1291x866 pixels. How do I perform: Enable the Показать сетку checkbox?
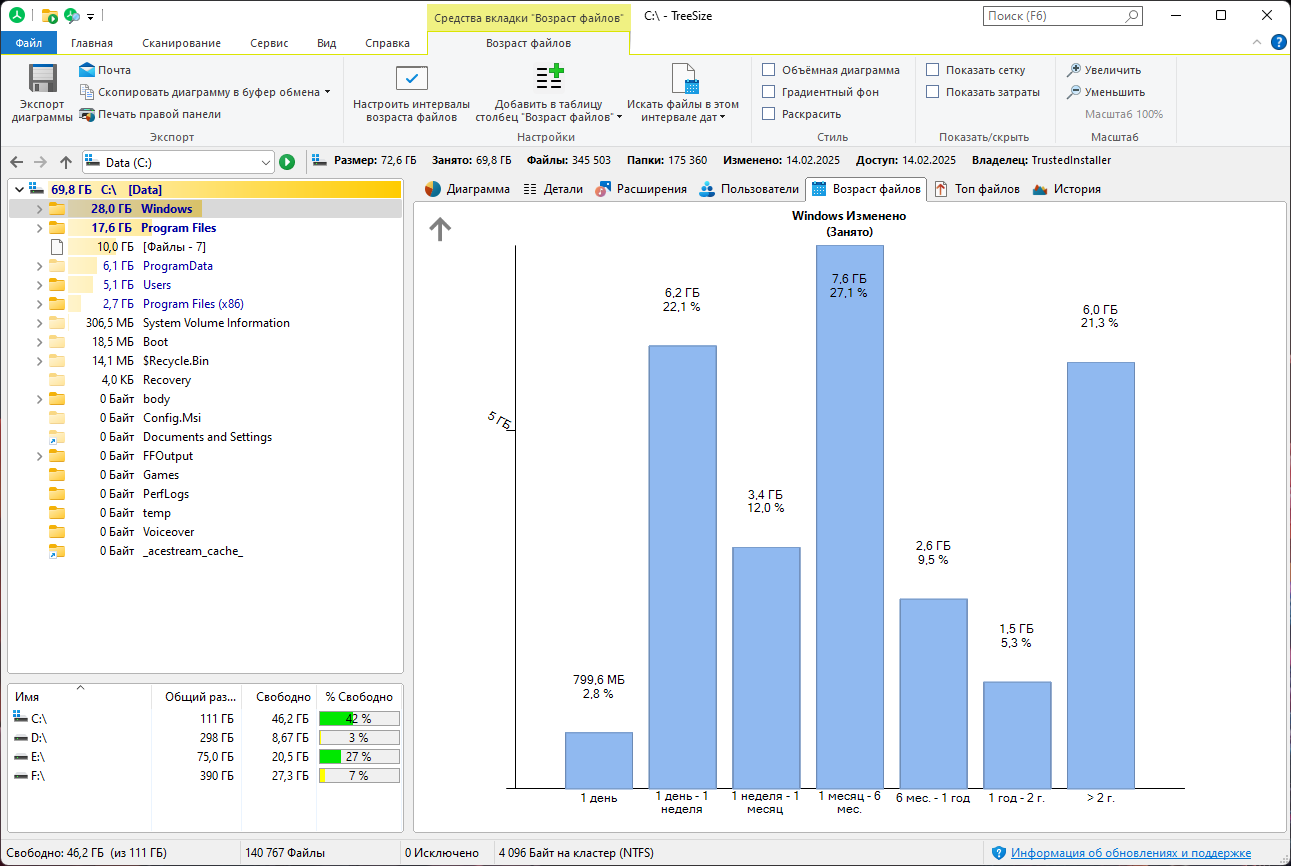pos(933,70)
